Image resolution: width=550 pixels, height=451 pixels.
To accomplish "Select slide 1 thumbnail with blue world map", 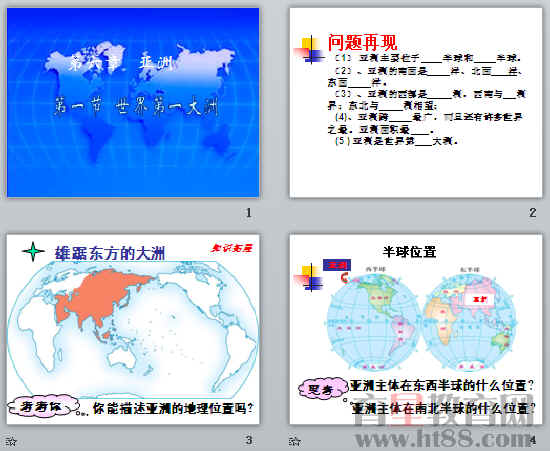I will pyautogui.click(x=133, y=103).
